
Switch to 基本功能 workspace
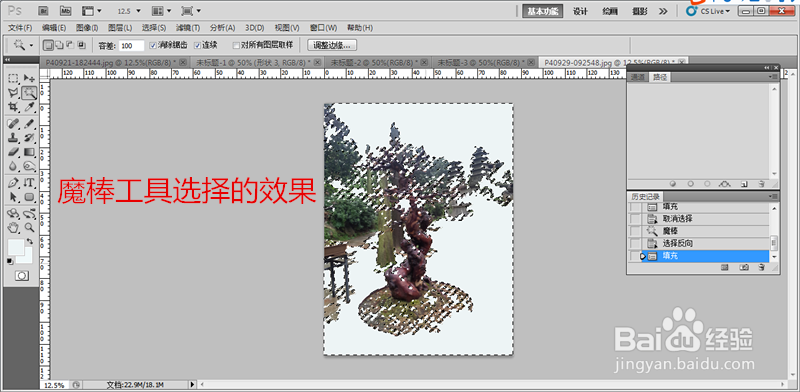[543, 11]
